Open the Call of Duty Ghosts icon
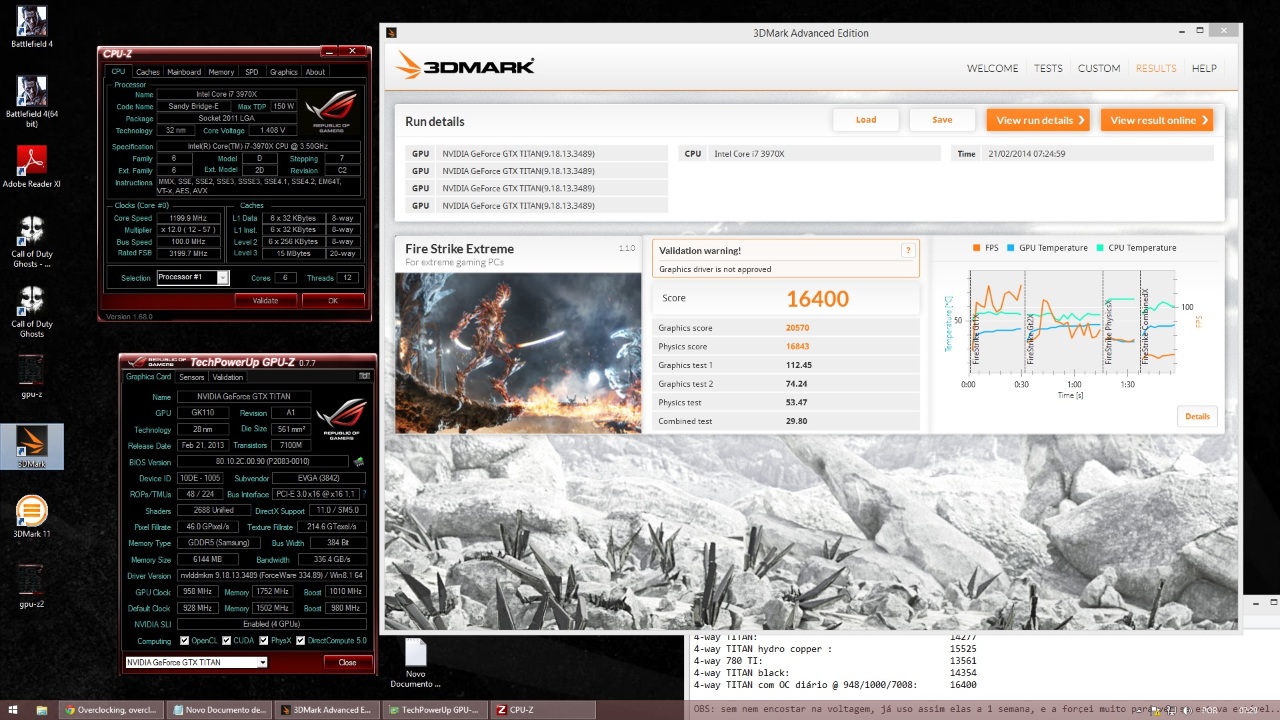The width and height of the screenshot is (1280, 720). (32, 312)
